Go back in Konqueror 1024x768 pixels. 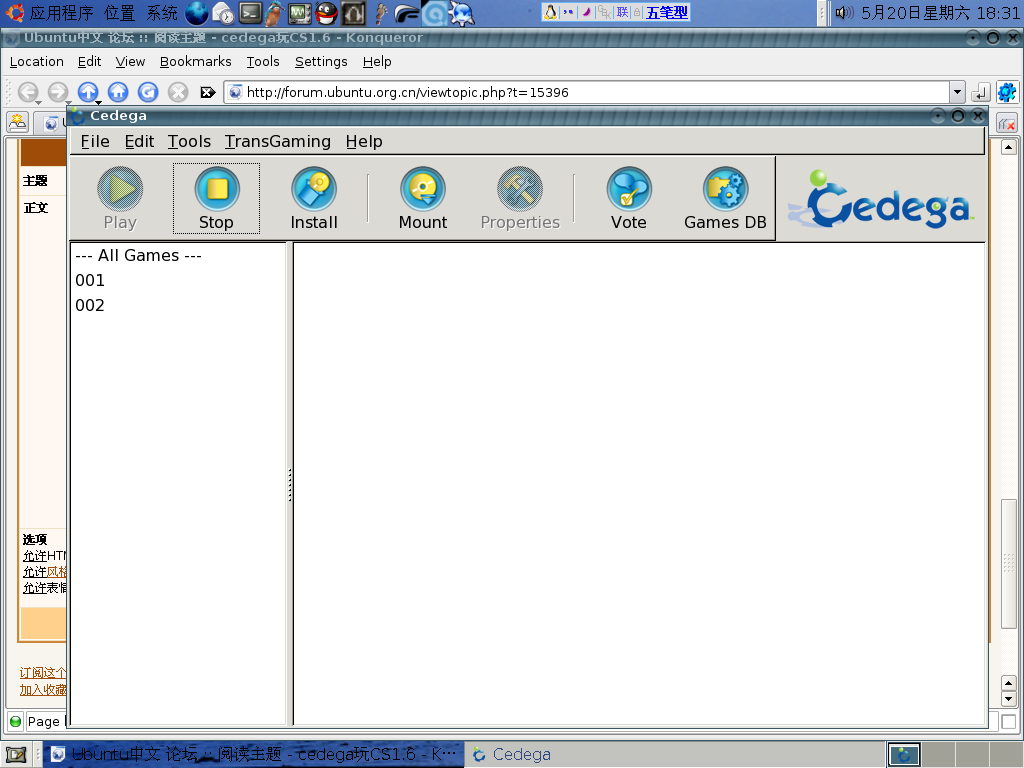click(28, 92)
